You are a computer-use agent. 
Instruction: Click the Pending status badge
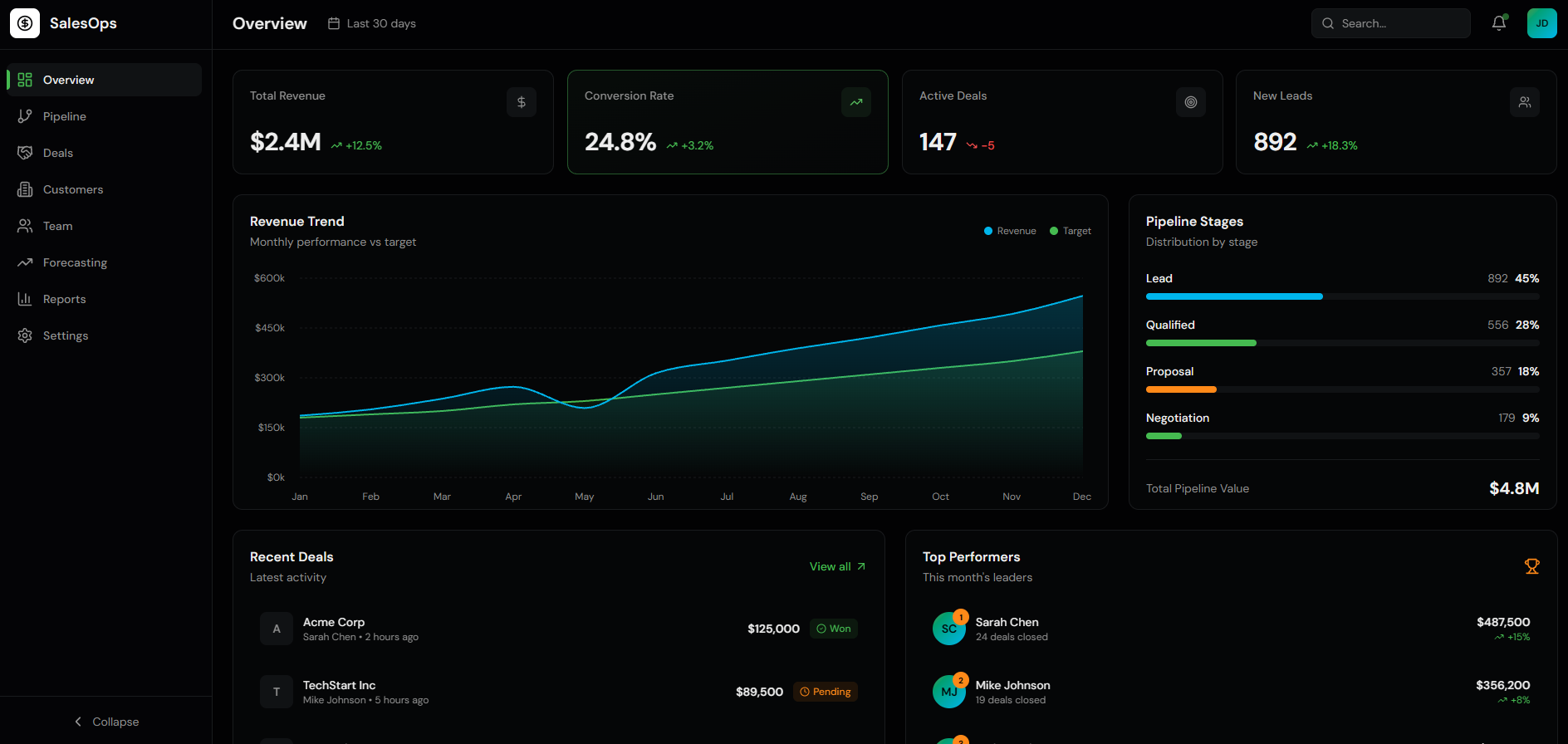click(x=826, y=692)
